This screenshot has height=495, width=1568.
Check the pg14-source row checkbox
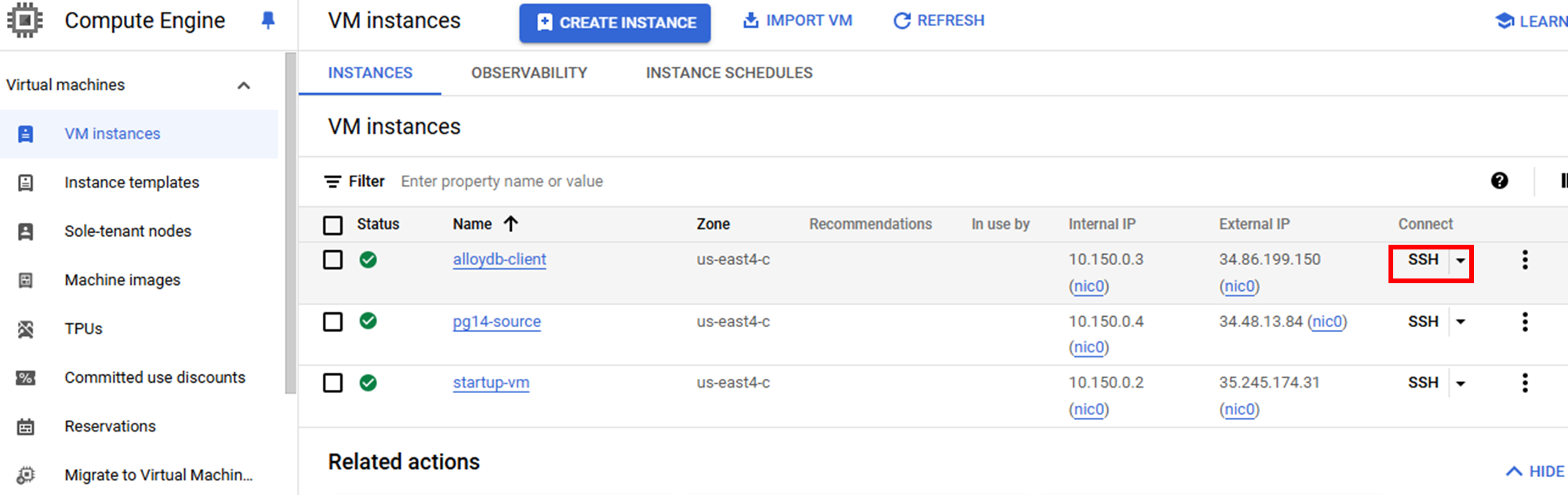point(333,322)
